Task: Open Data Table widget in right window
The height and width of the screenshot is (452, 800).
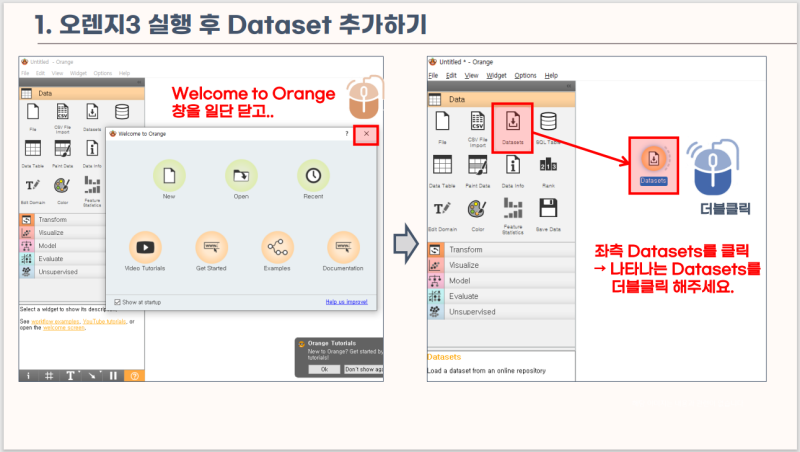Action: click(x=442, y=171)
